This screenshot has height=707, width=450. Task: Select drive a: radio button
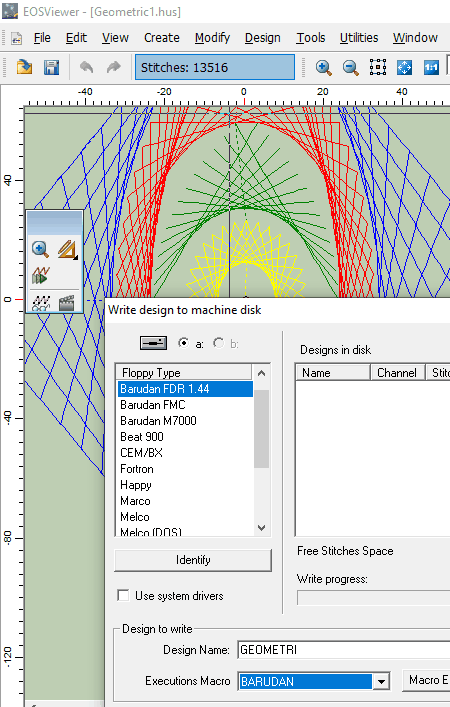[x=184, y=343]
